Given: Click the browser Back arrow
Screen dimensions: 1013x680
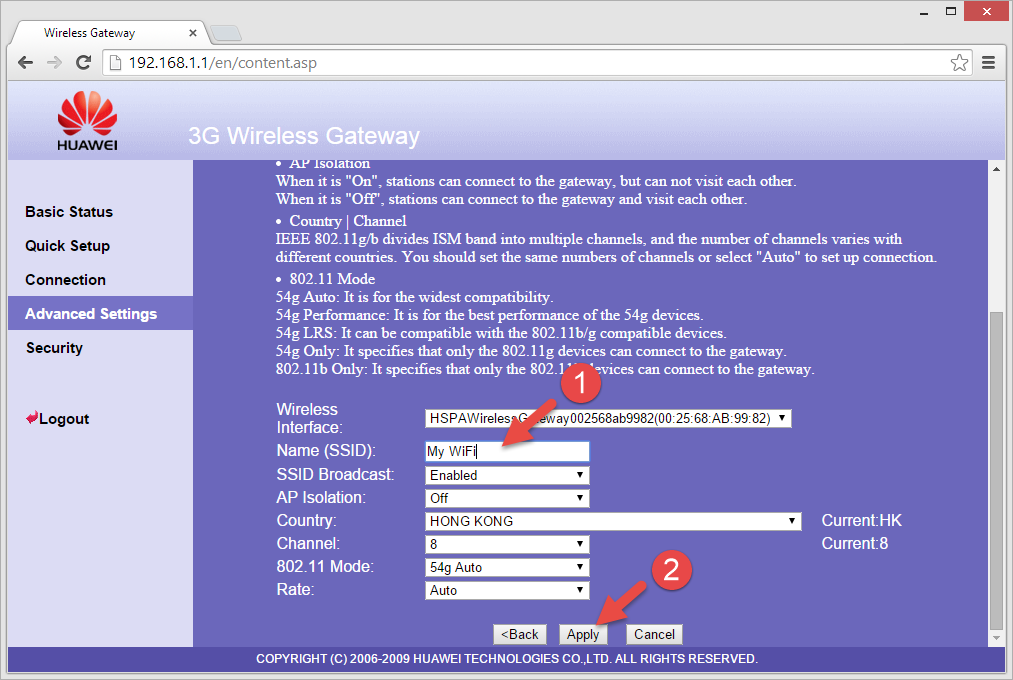Looking at the screenshot, I should click(25, 63).
